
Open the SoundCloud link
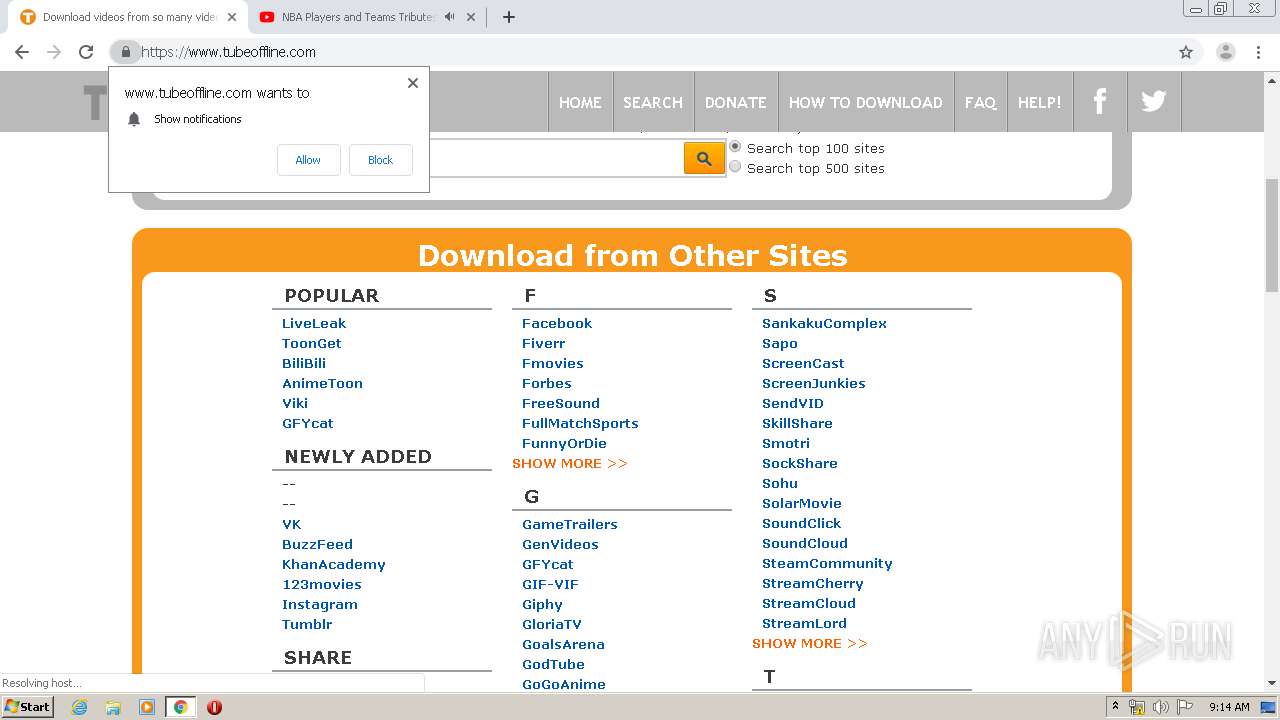click(x=805, y=543)
